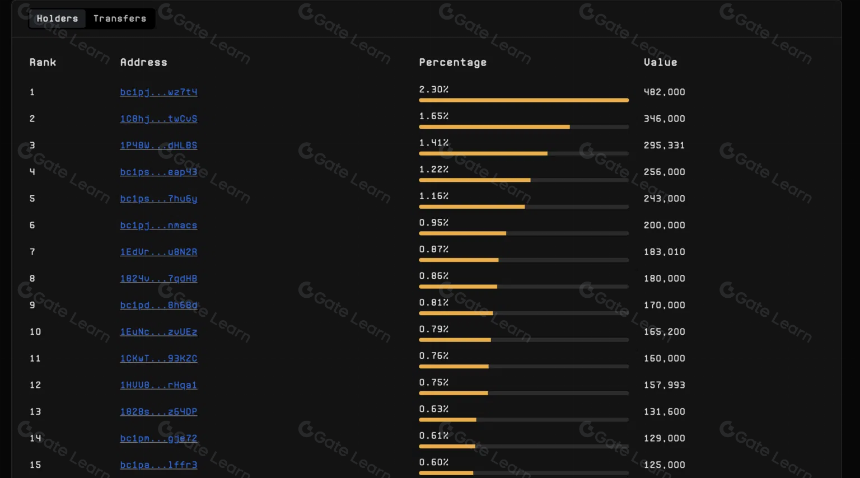Viewport: 860px width, 478px height.
Task: Select the value 183,010
Action: click(x=664, y=252)
